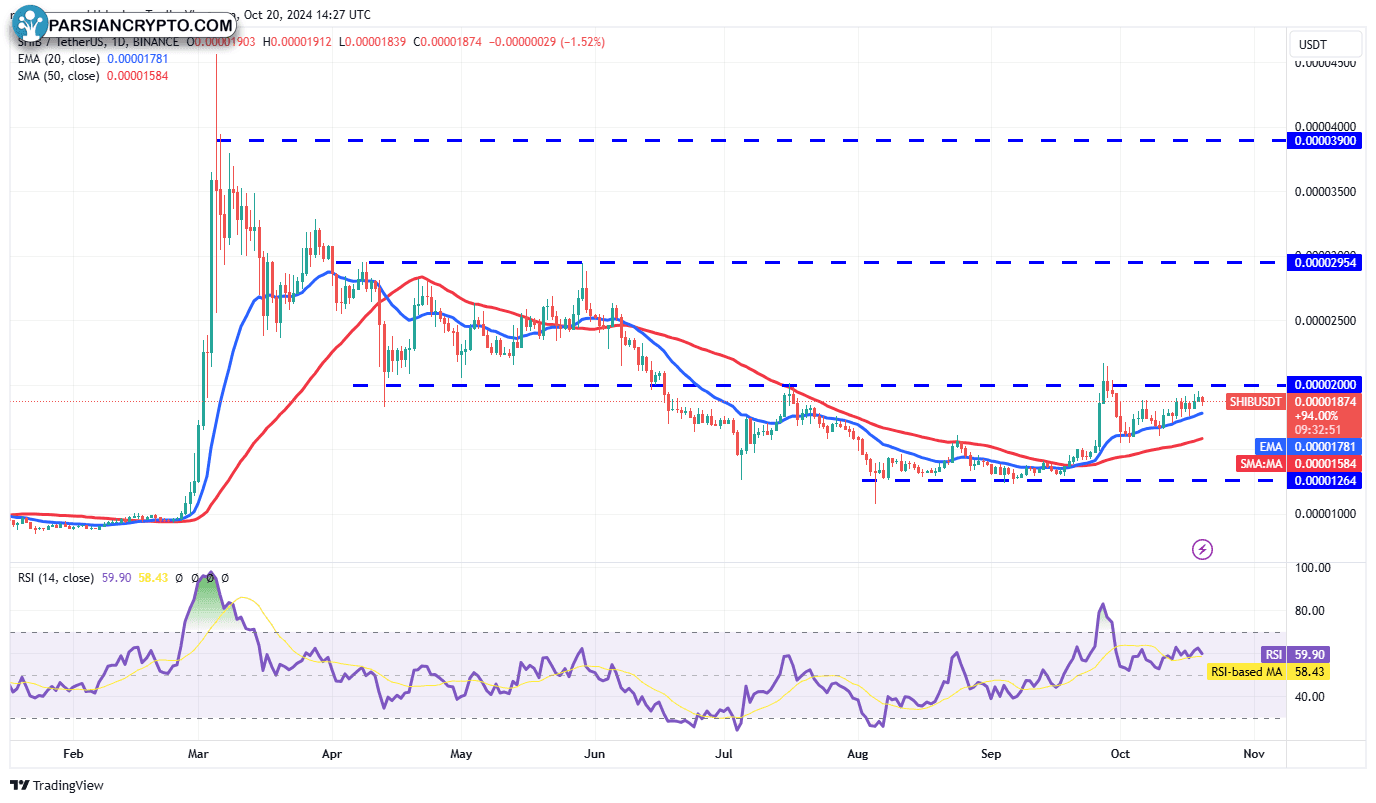Click the May date axis label
The height and width of the screenshot is (803, 1376).
point(461,753)
